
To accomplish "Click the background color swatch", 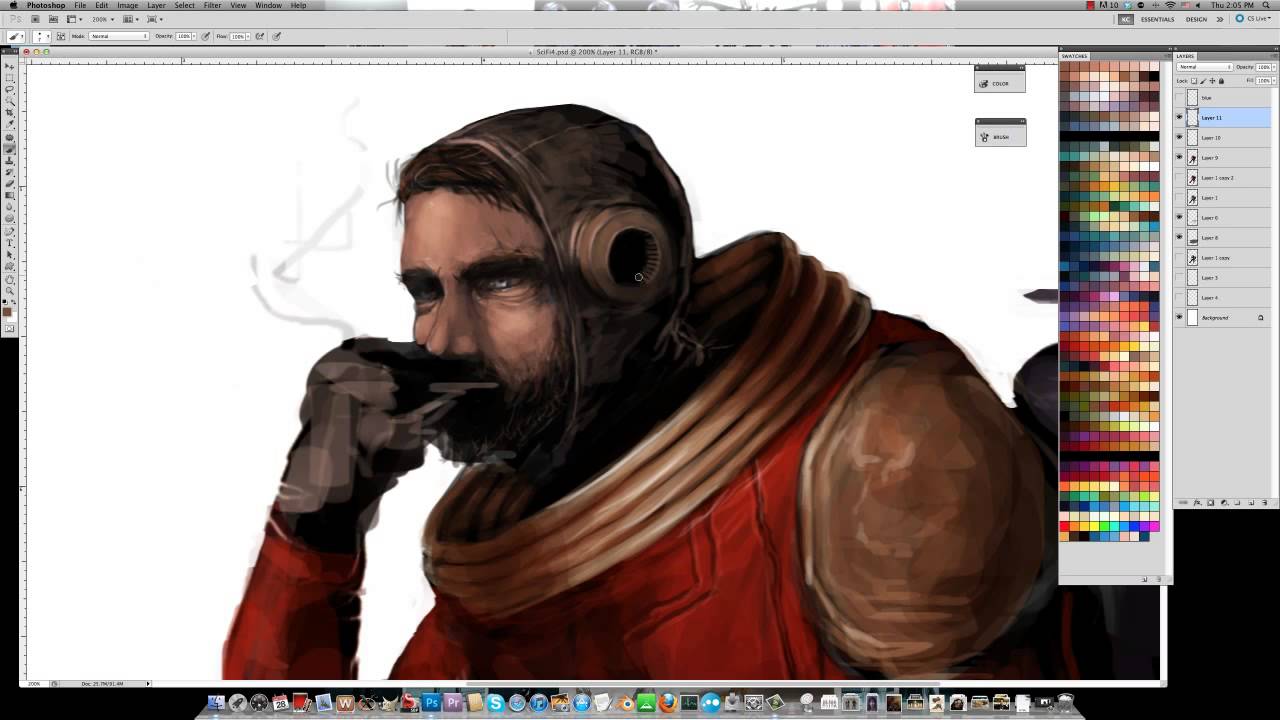I will pyautogui.click(x=12, y=318).
